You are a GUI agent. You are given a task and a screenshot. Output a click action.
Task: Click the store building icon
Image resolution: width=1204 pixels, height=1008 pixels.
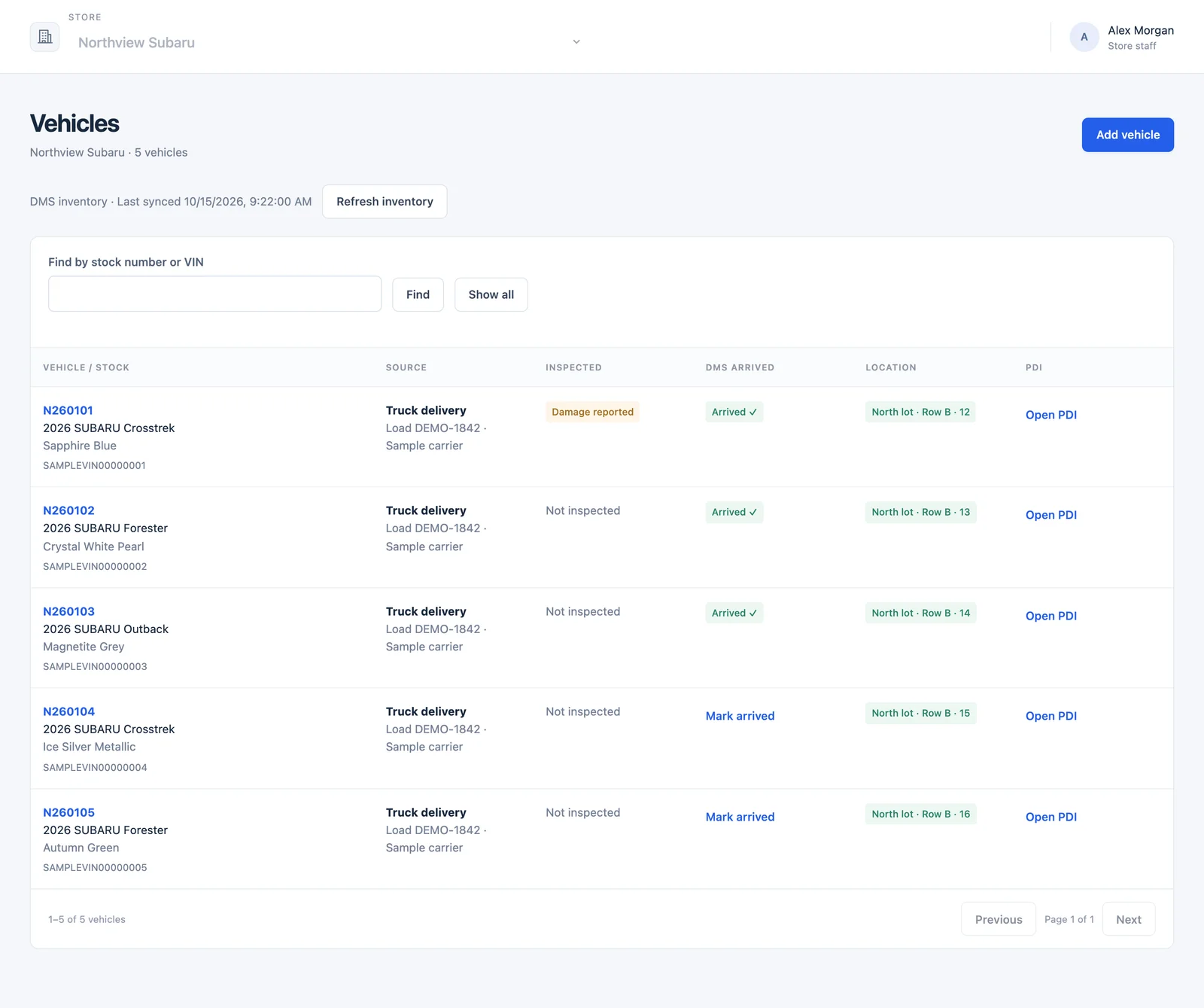click(45, 37)
